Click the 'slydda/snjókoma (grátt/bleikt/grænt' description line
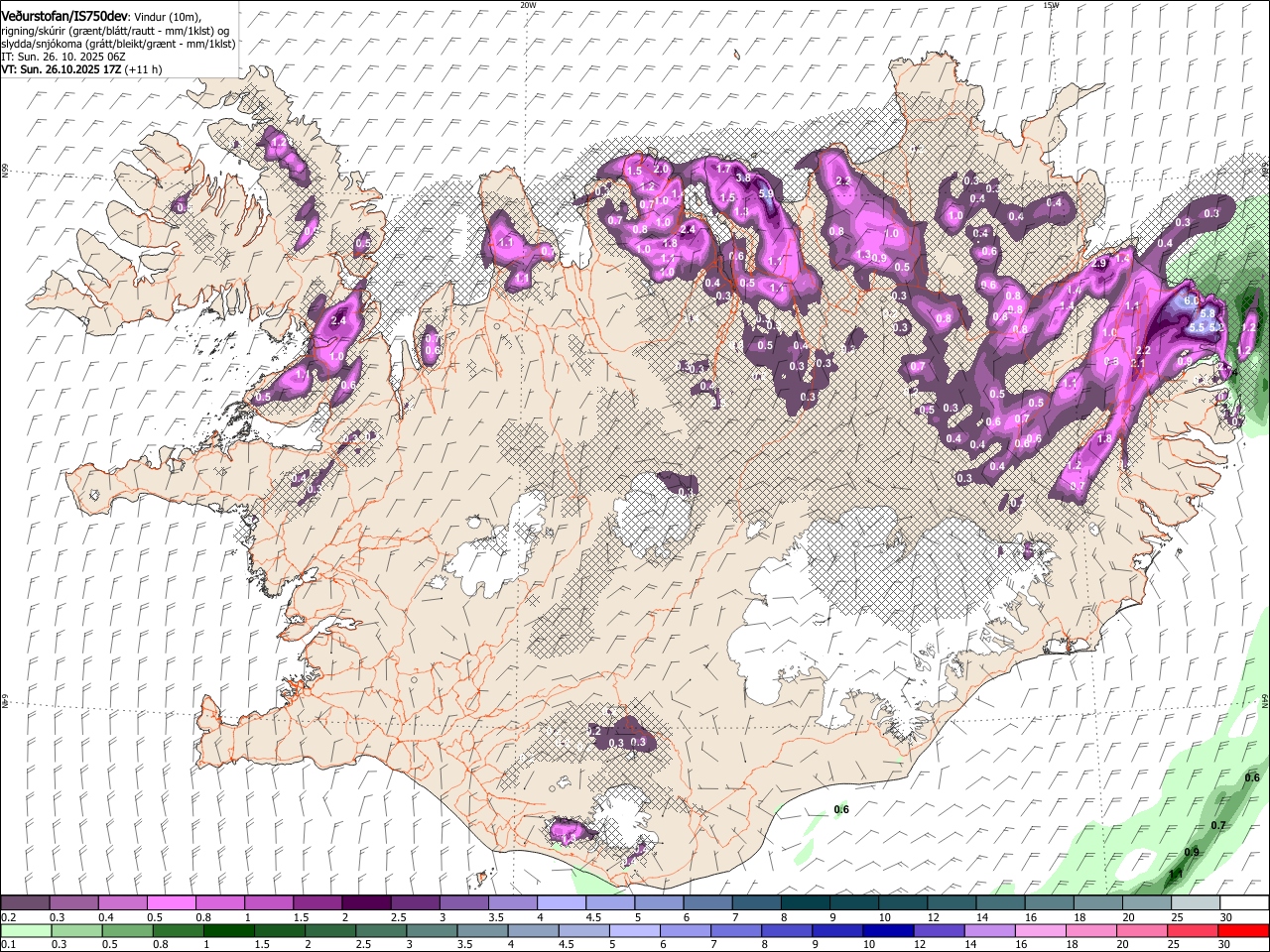The width and height of the screenshot is (1270, 952). tap(118, 44)
